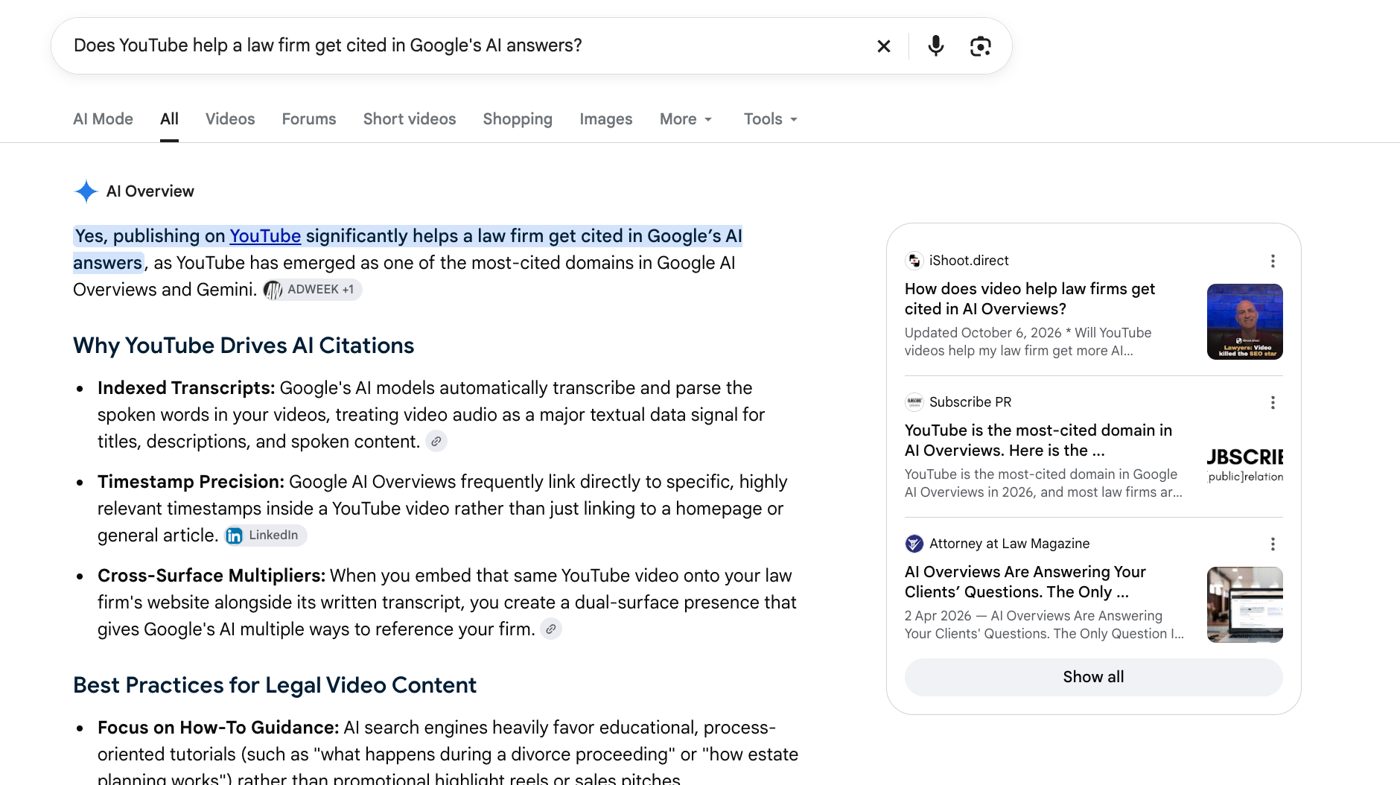Start voice search with the microphone icon
The image size is (1400, 785).
click(x=936, y=46)
